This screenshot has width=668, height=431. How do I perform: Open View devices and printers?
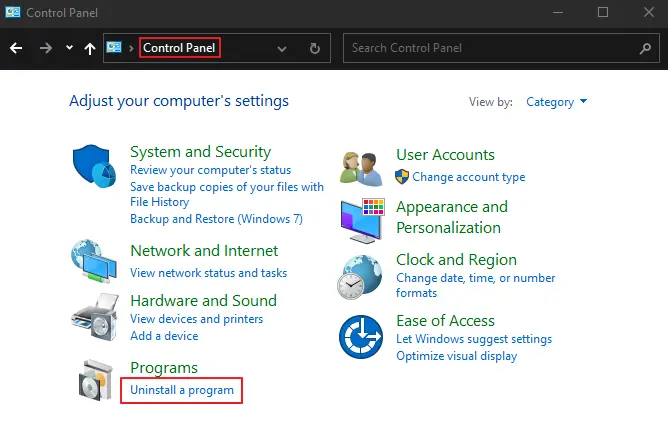(x=196, y=319)
